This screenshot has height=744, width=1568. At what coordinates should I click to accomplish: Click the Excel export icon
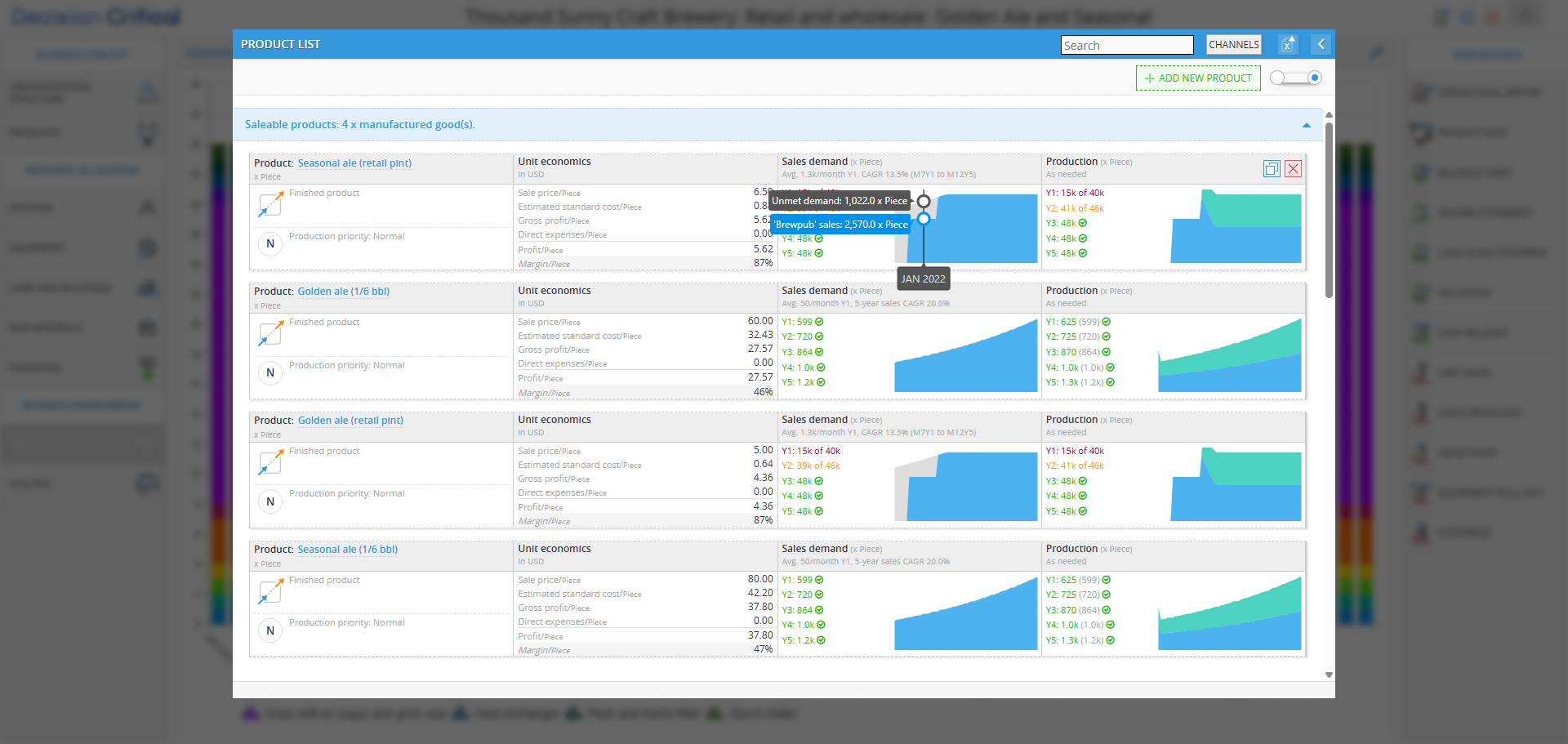pos(1288,45)
